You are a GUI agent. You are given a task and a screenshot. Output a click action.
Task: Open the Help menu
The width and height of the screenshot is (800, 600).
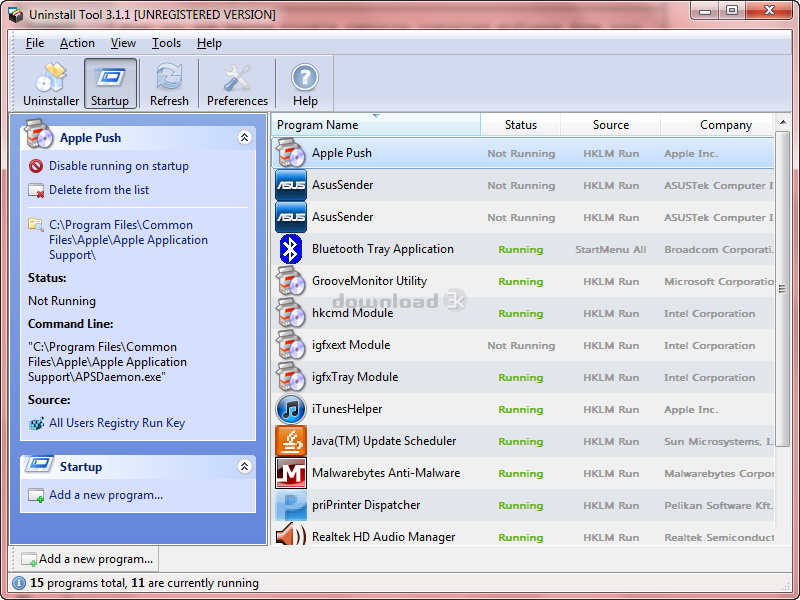pos(209,43)
